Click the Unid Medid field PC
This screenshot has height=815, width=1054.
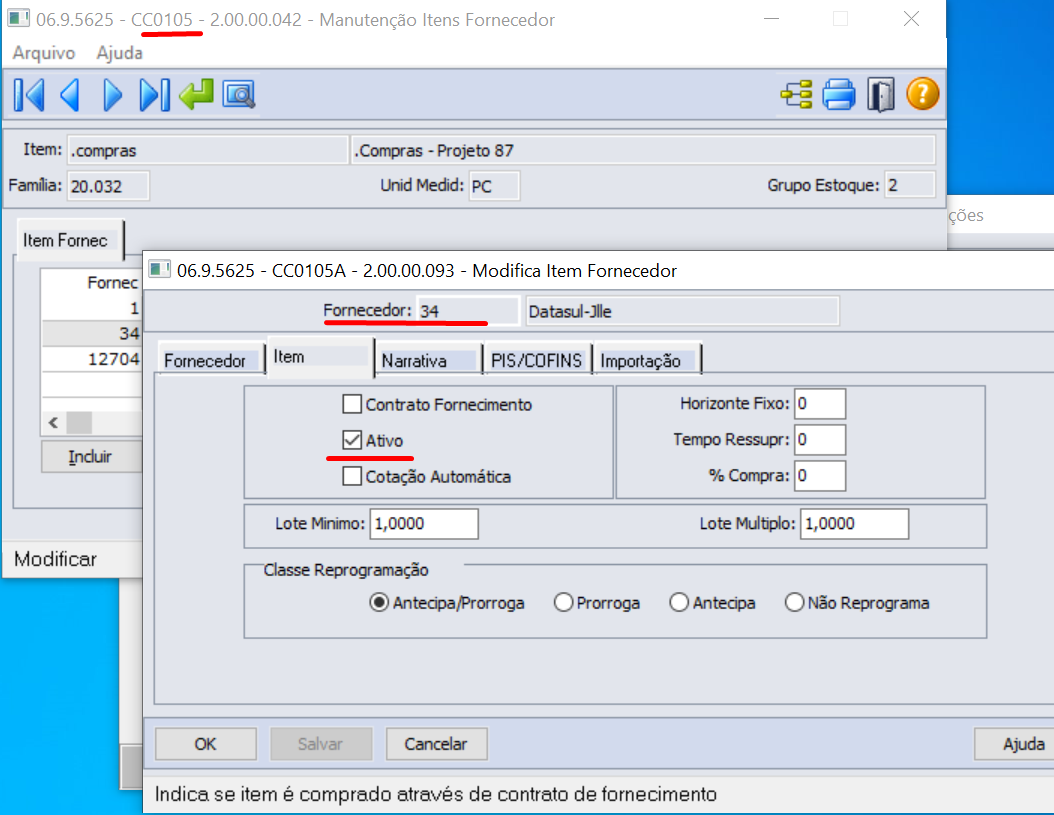[493, 186]
